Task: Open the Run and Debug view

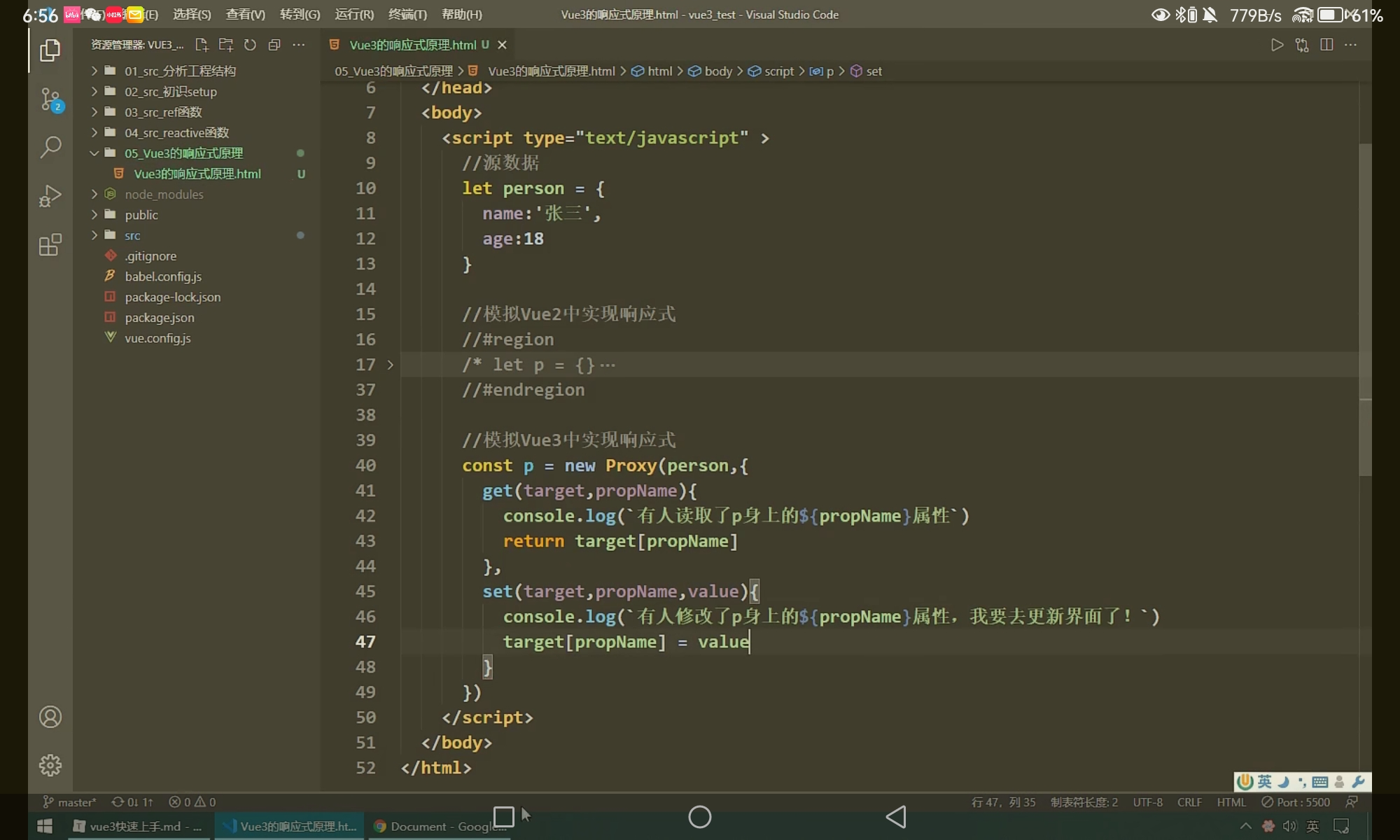Action: [50, 196]
